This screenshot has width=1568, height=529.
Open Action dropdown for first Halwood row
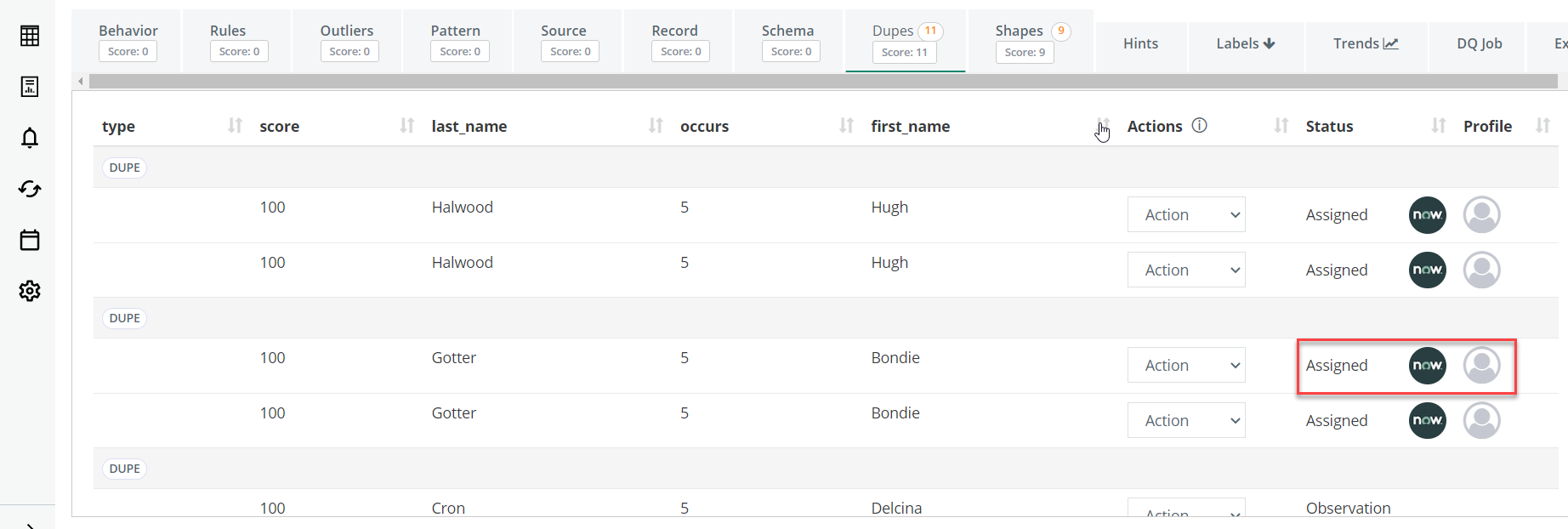1186,215
